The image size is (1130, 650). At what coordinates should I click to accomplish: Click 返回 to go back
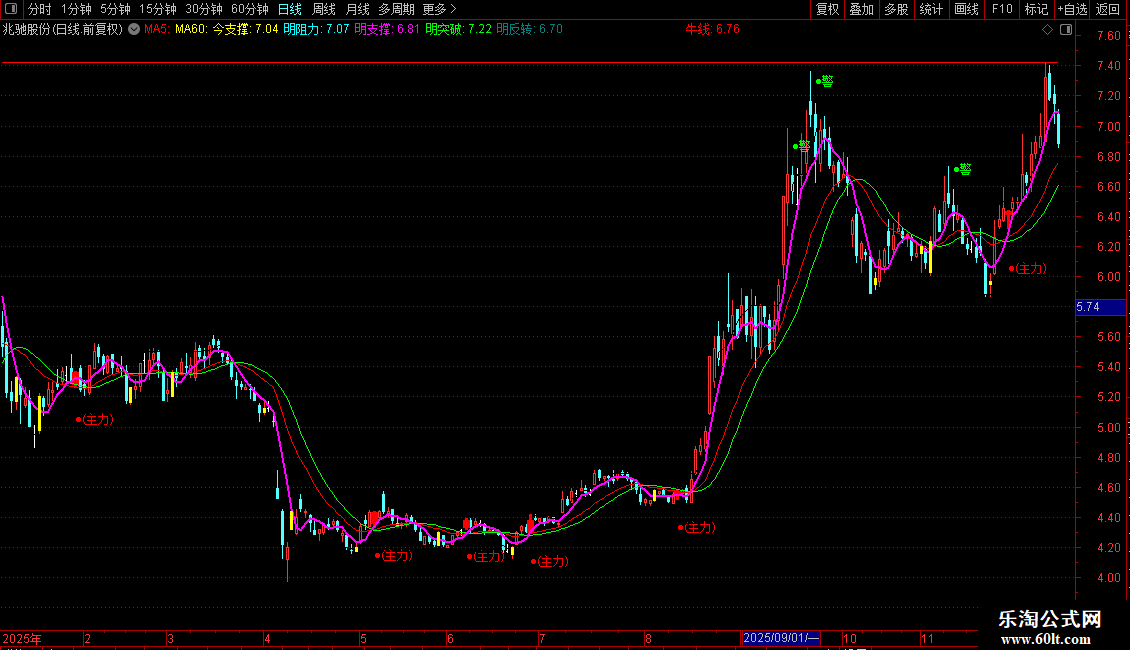click(x=1108, y=9)
